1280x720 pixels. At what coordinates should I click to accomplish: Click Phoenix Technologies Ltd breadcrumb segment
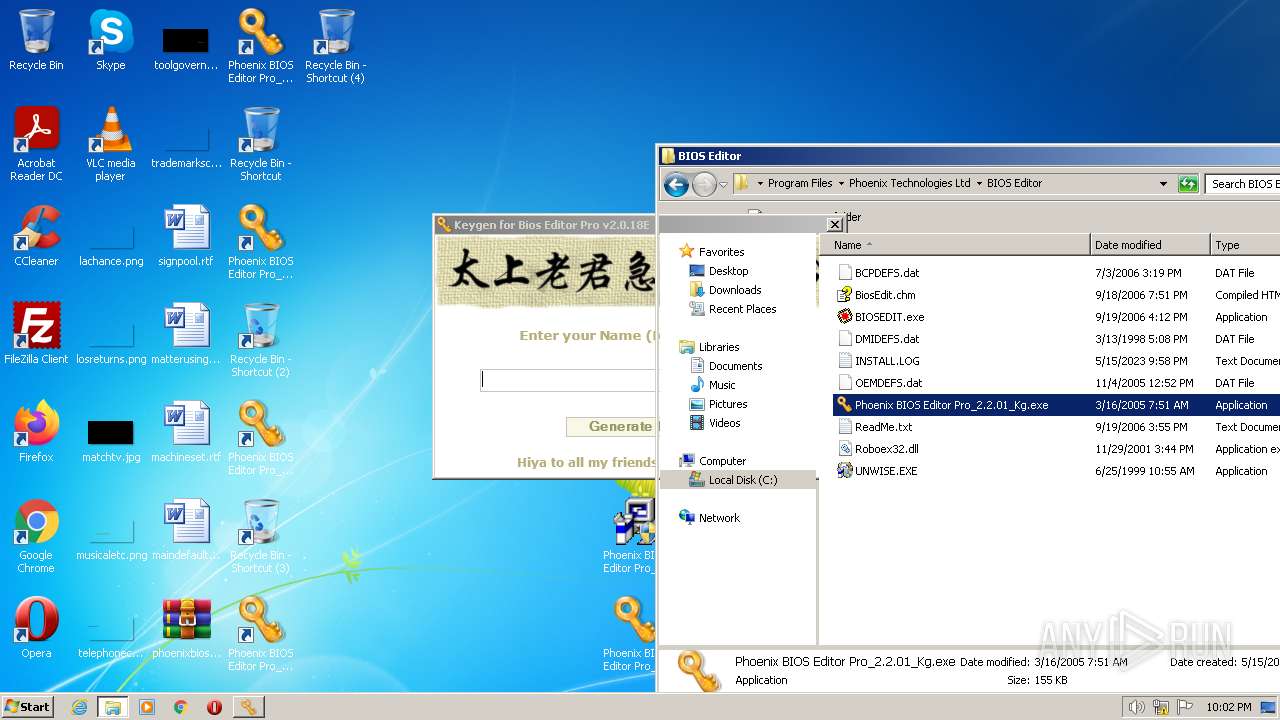point(909,183)
